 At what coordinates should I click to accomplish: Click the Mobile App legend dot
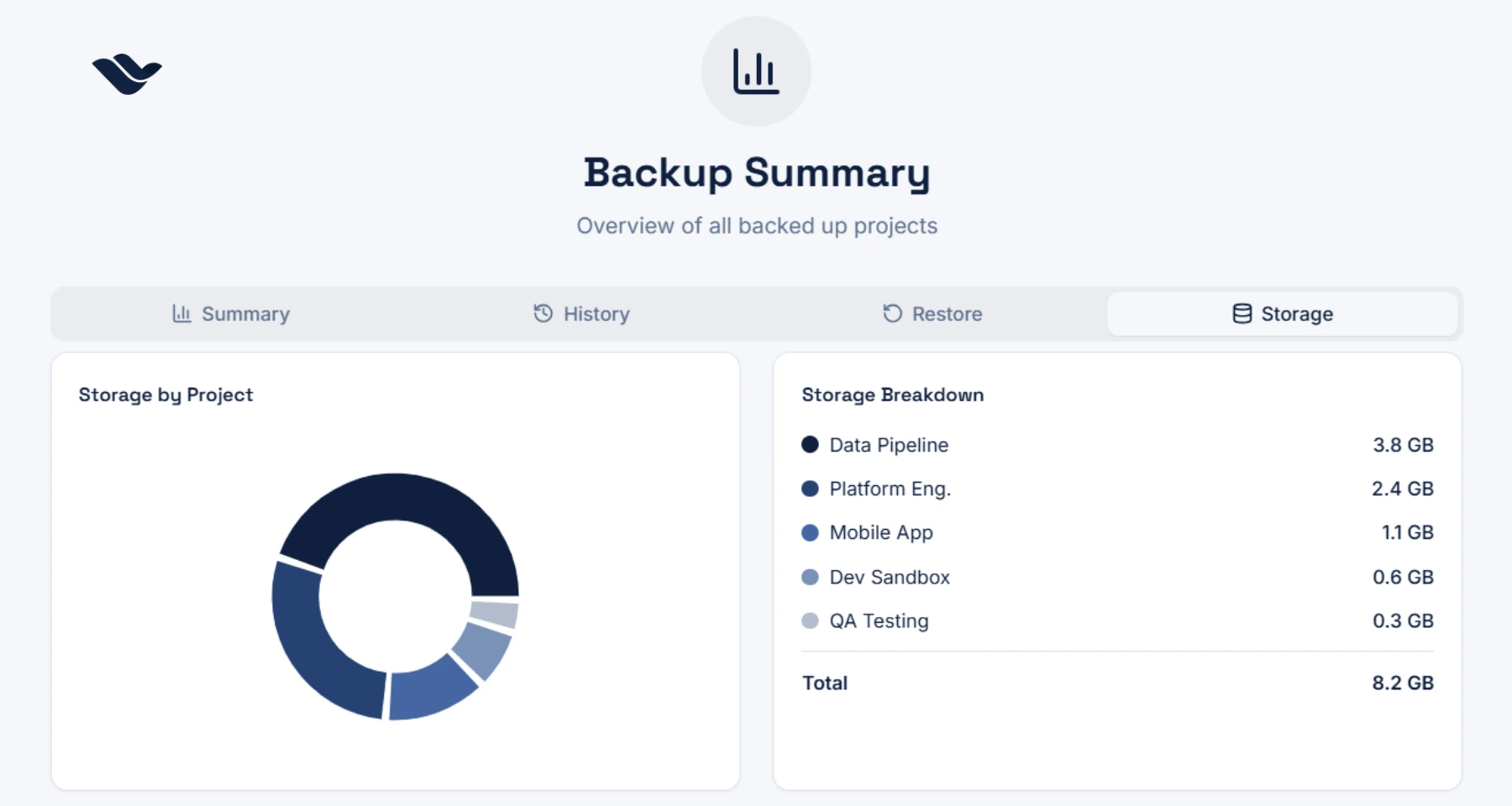(810, 532)
